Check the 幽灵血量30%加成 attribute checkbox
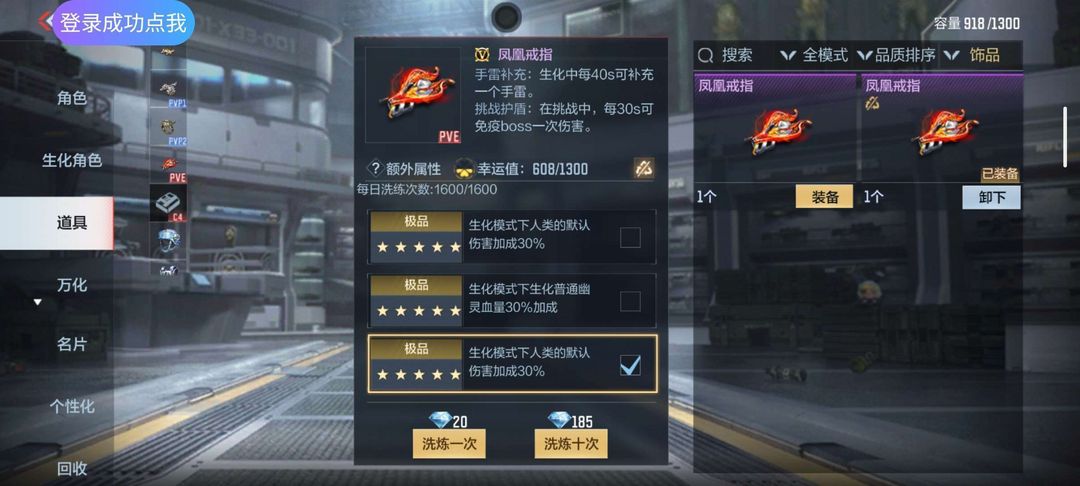This screenshot has height=486, width=1080. (x=630, y=301)
